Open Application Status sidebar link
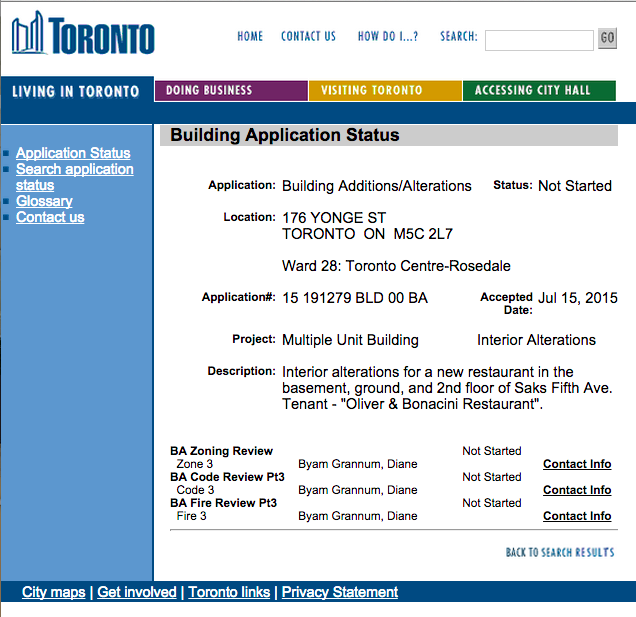The width and height of the screenshot is (636, 617). (x=73, y=153)
